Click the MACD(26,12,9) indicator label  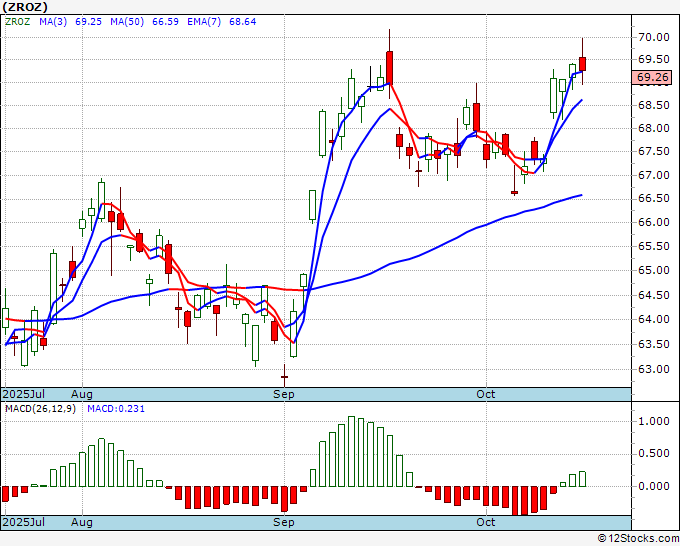tap(40, 409)
